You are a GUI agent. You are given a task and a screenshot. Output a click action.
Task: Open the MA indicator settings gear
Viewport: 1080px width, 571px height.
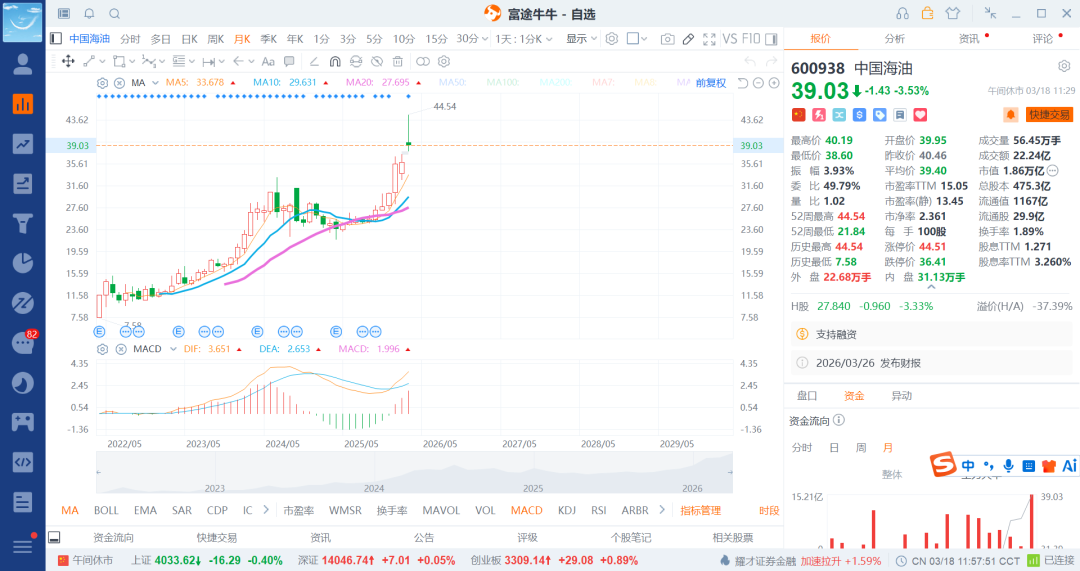coord(102,83)
